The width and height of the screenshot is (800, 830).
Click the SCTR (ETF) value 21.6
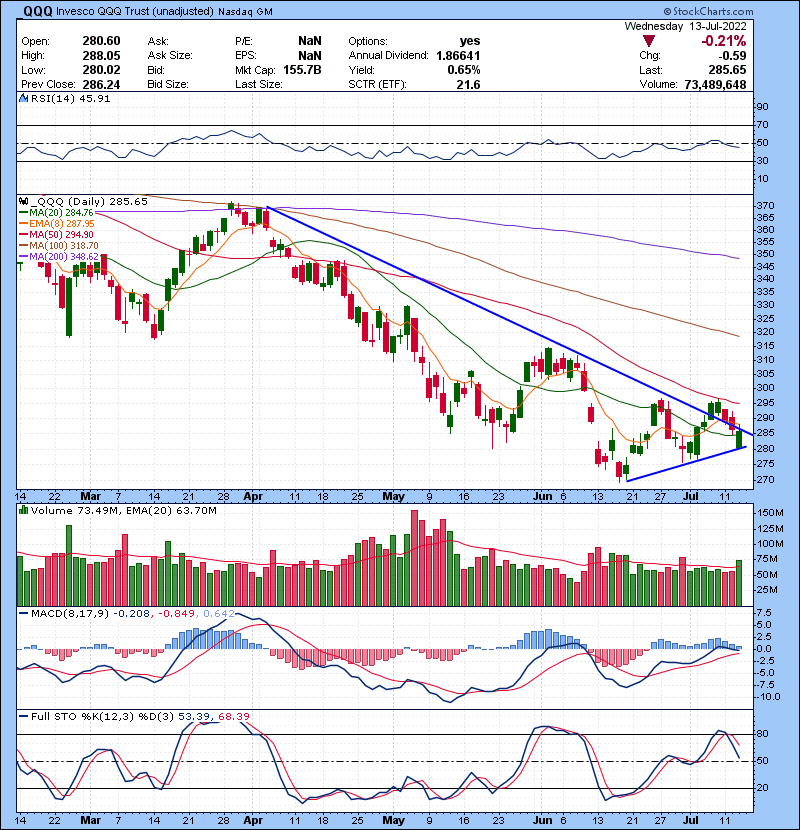pyautogui.click(x=469, y=84)
